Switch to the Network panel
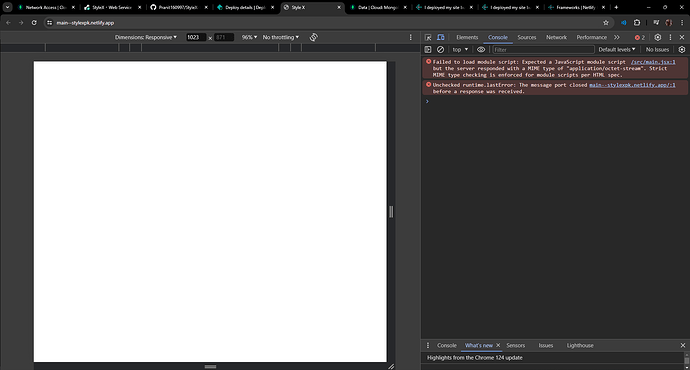This screenshot has width=690, height=370. coord(556,37)
